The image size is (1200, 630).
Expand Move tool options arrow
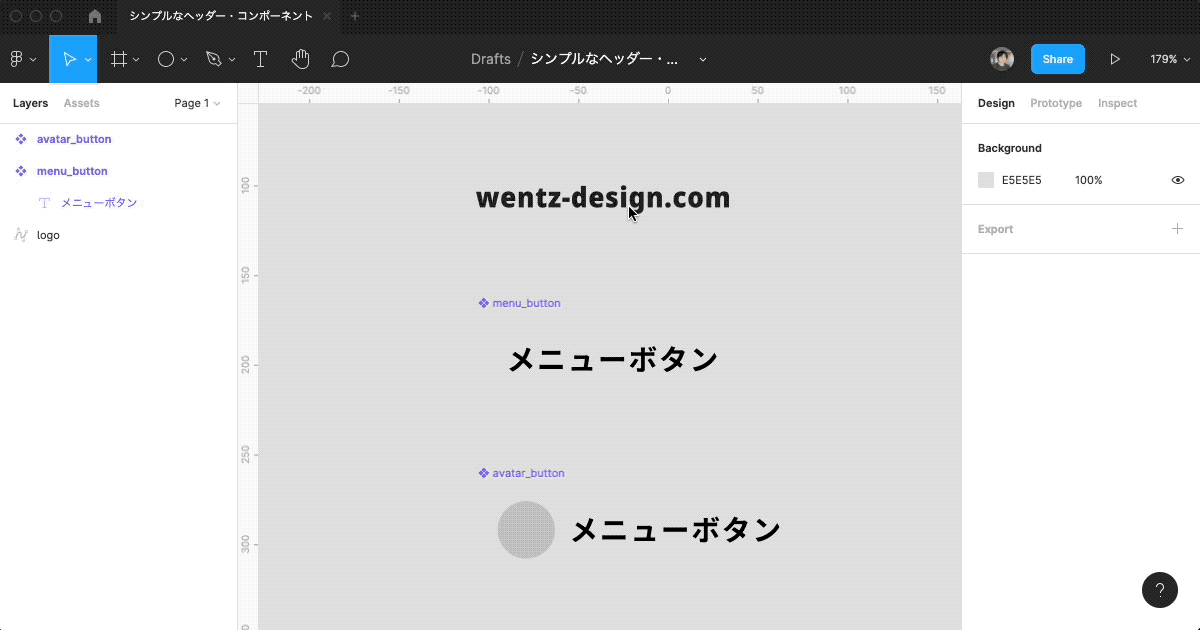pos(88,60)
